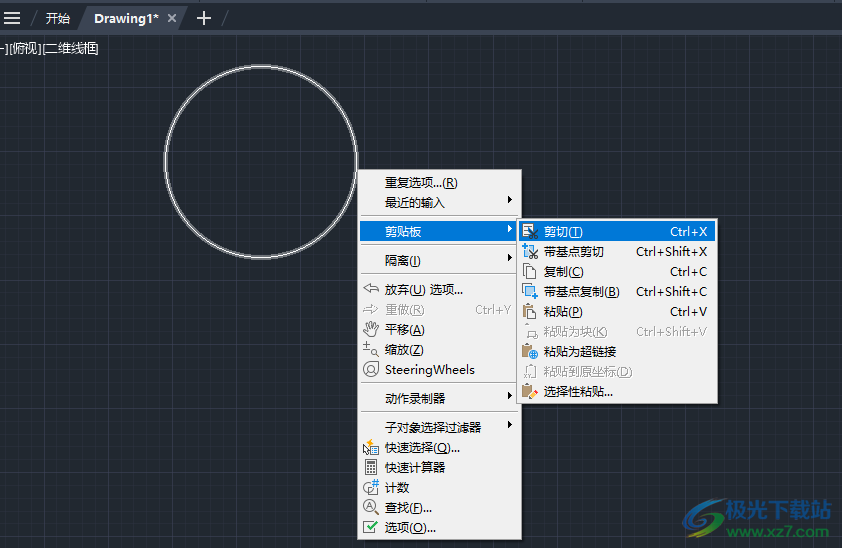Open the 动作录制器 menu entry
Image resolution: width=842 pixels, height=548 pixels.
pyautogui.click(x=439, y=398)
